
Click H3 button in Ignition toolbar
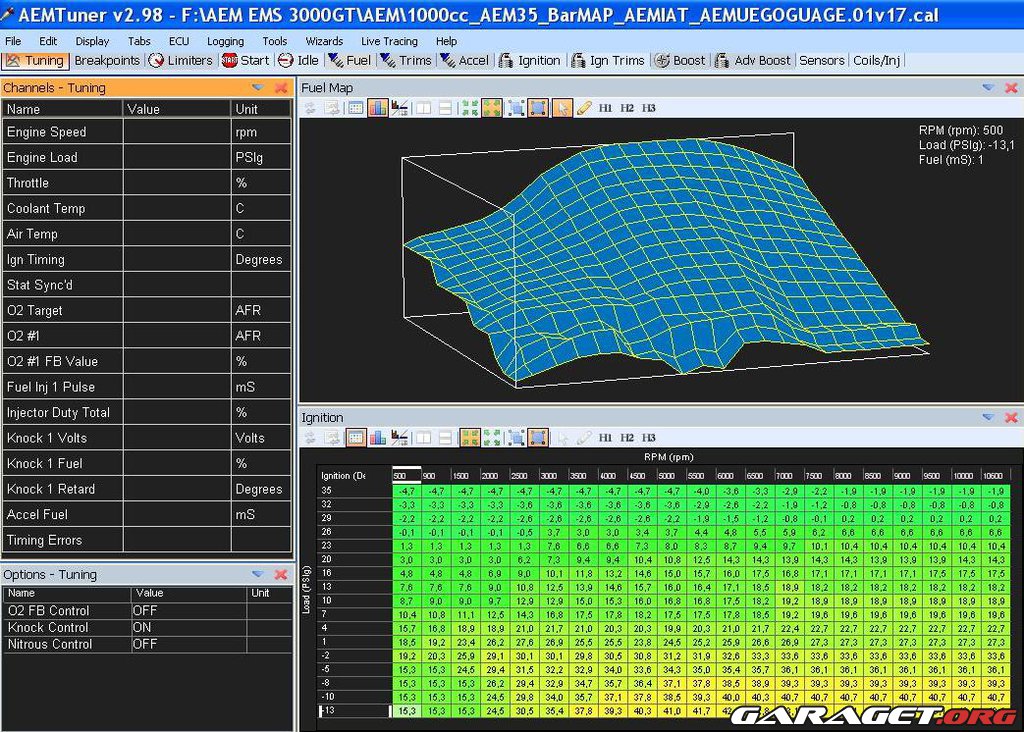tap(648, 438)
